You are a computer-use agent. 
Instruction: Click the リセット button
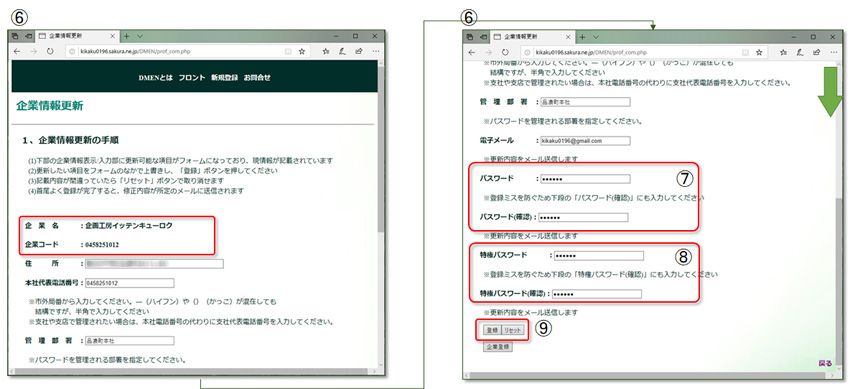pos(512,330)
